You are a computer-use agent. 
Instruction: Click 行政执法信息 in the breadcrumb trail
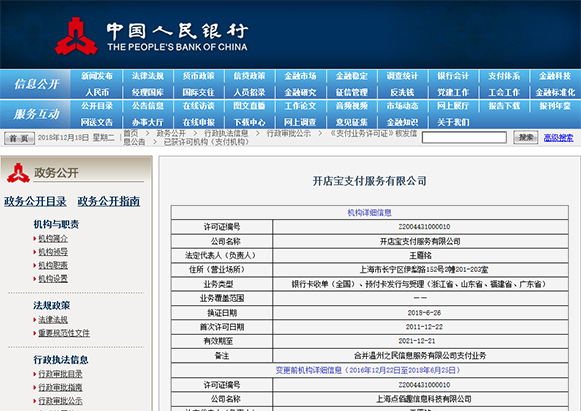tap(226, 133)
